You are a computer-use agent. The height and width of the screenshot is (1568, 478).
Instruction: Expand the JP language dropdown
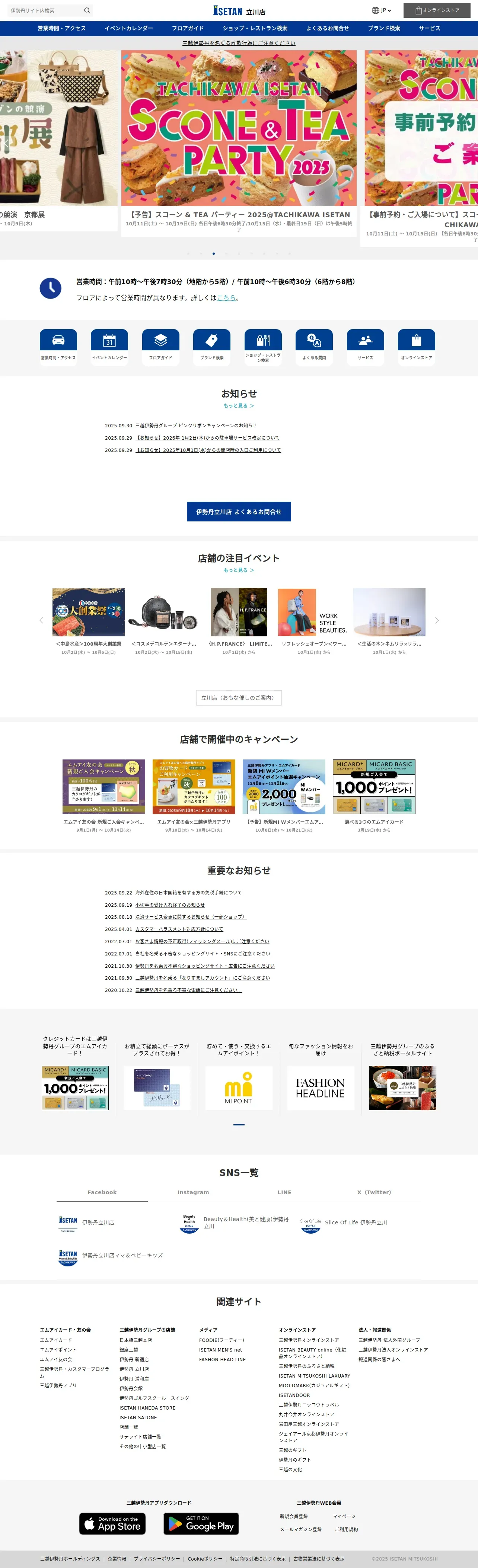click(386, 10)
